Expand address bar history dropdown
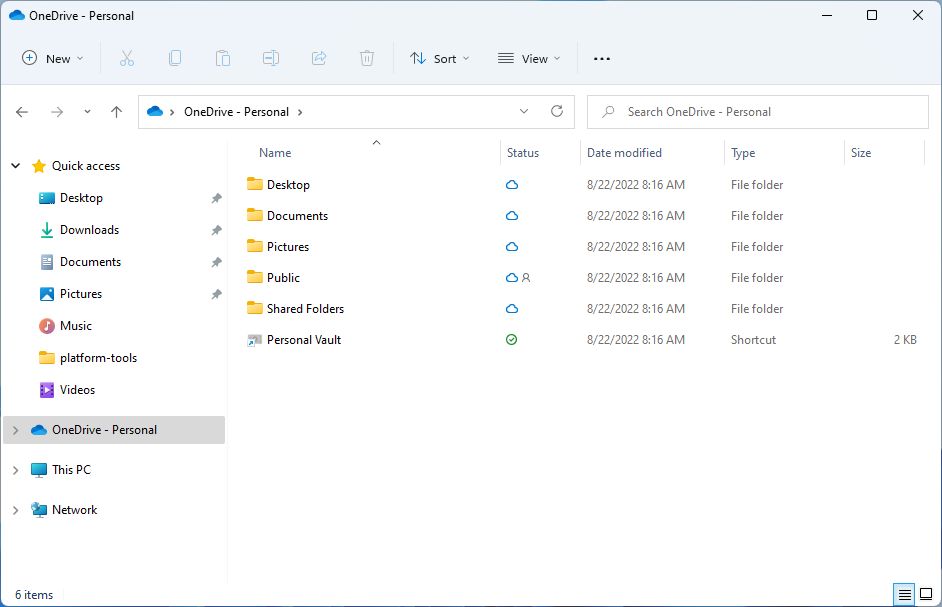942x607 pixels. (524, 111)
